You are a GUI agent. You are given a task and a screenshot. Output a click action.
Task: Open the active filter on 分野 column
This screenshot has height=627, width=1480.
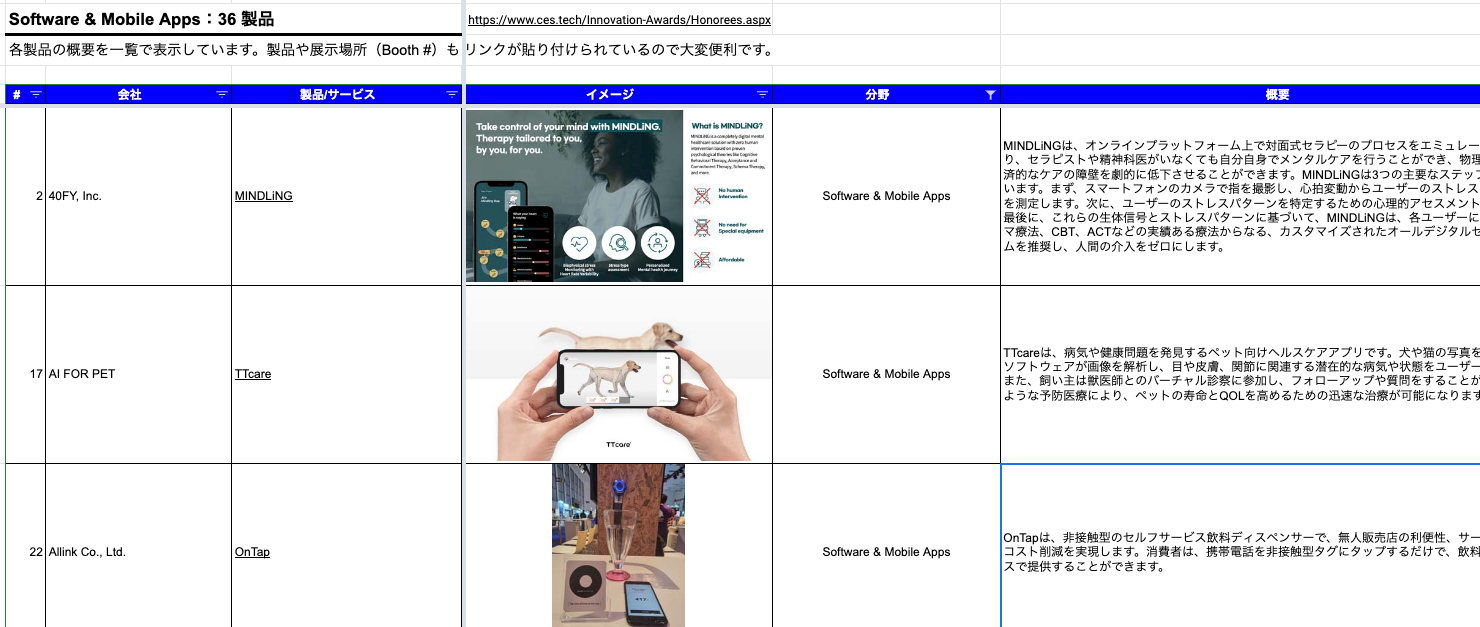pos(990,95)
